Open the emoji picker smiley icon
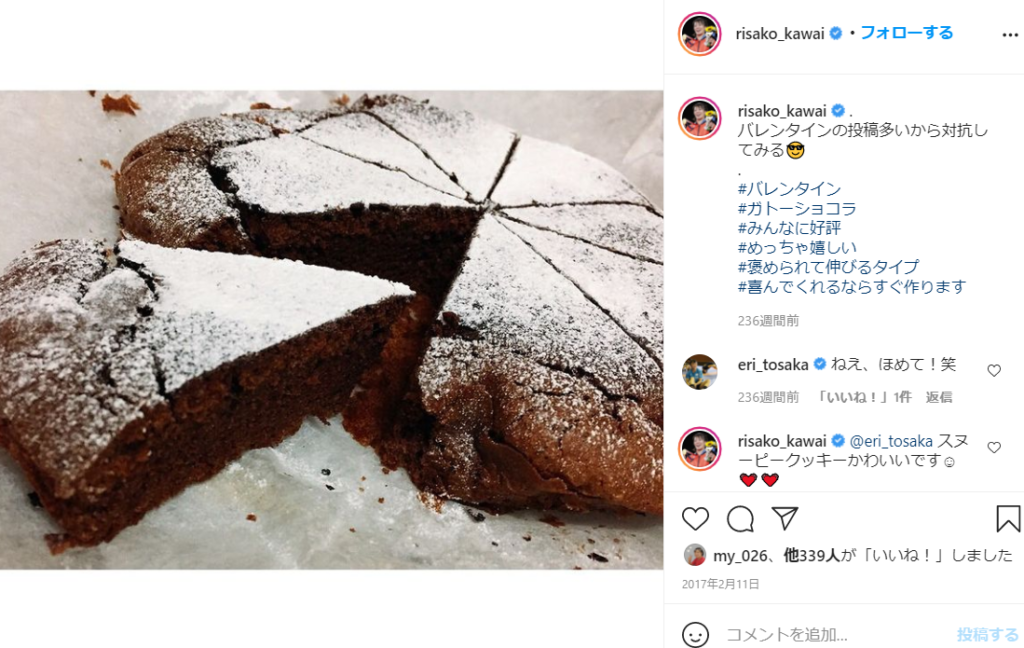The height and width of the screenshot is (648, 1024). tap(695, 634)
